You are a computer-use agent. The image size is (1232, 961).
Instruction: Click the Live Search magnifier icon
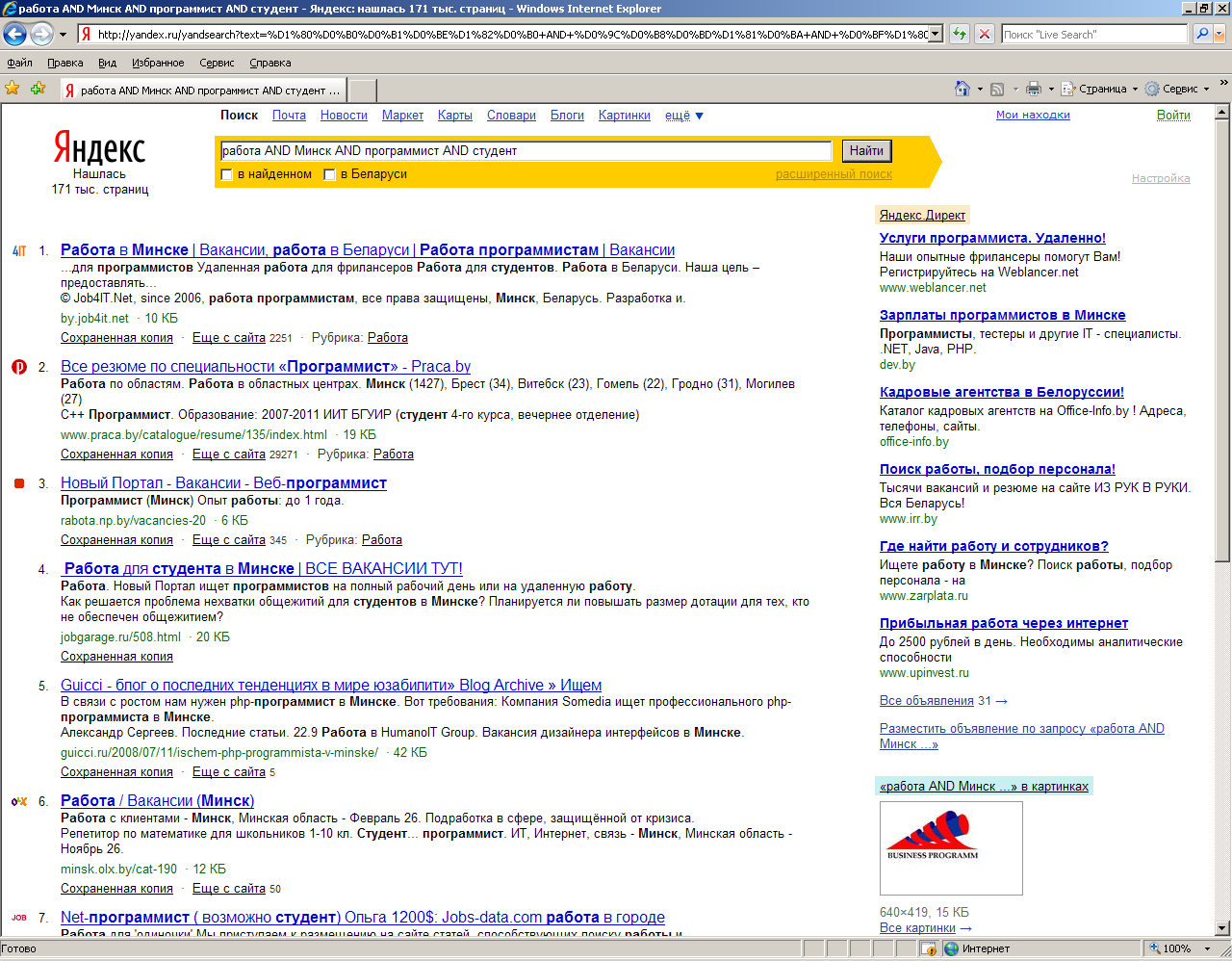point(1202,34)
